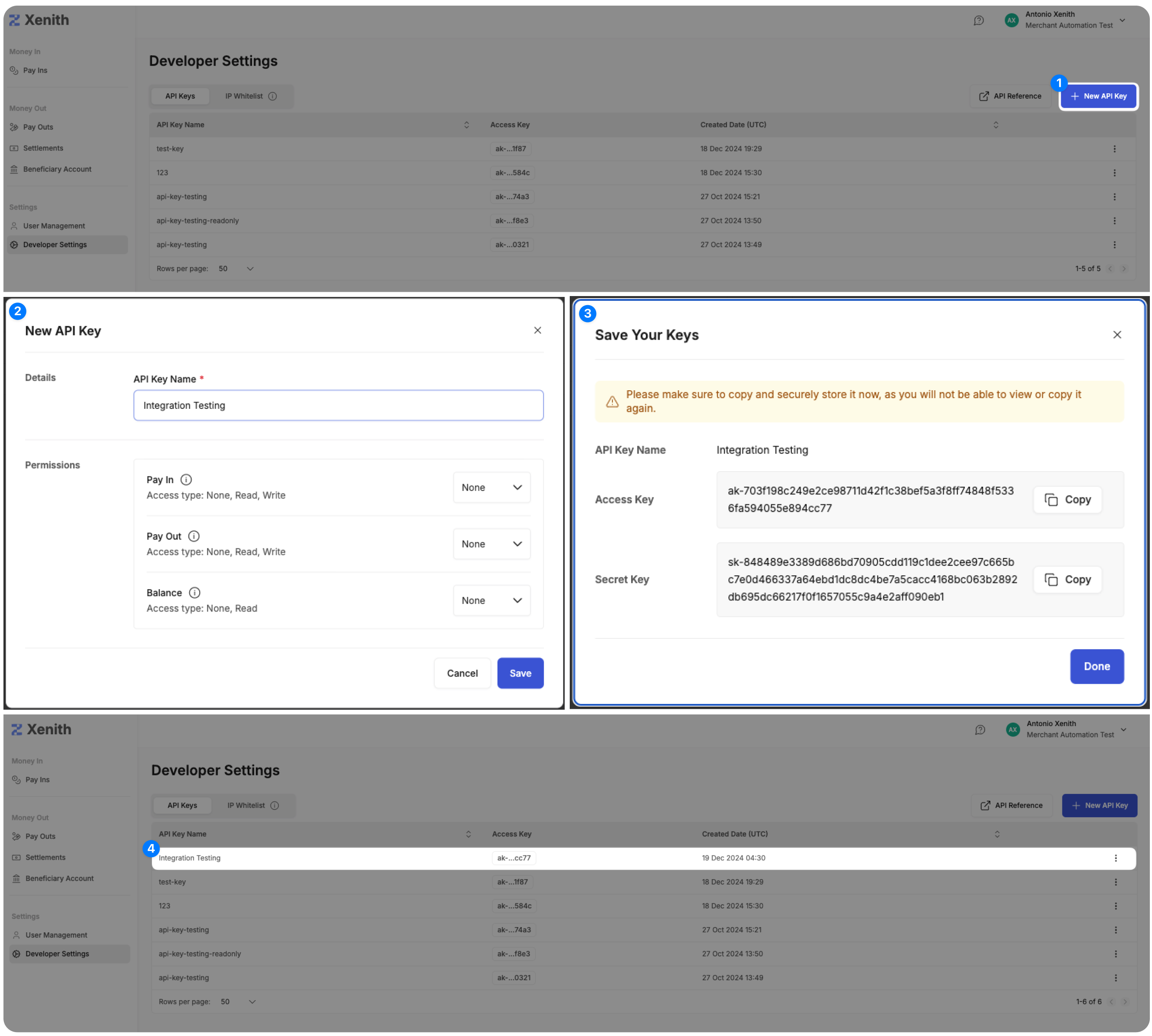Screen dimensions: 1152x1036
Task: Sort the table by API Key Name
Action: [466, 124]
